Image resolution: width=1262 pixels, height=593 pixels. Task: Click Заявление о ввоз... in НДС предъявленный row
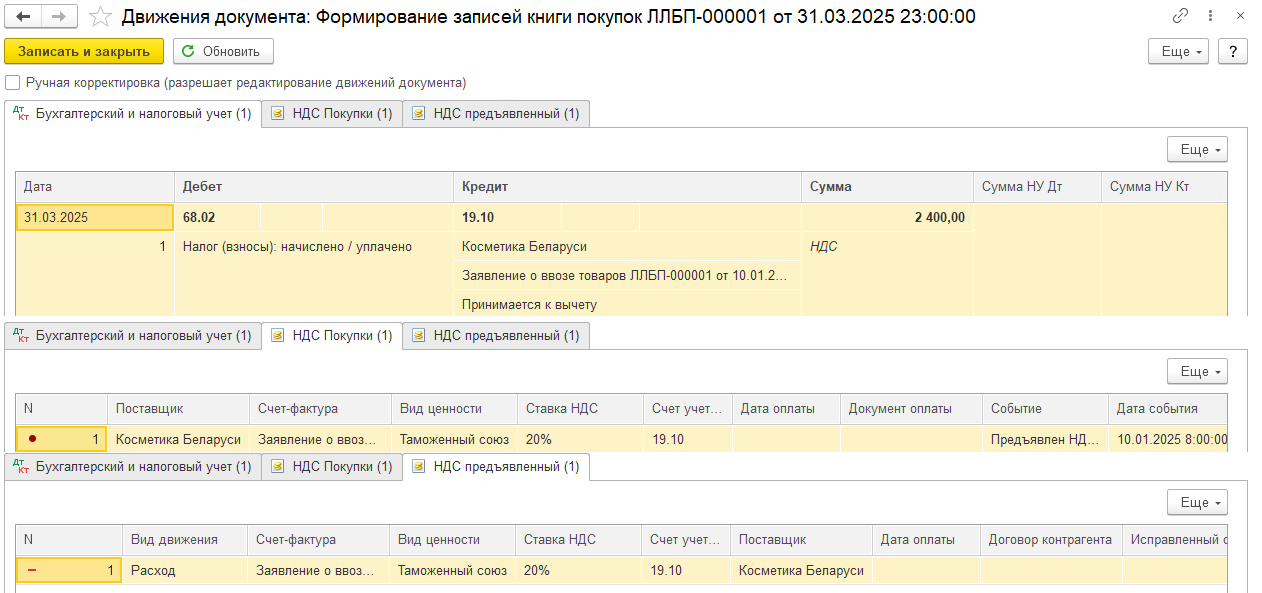click(319, 570)
